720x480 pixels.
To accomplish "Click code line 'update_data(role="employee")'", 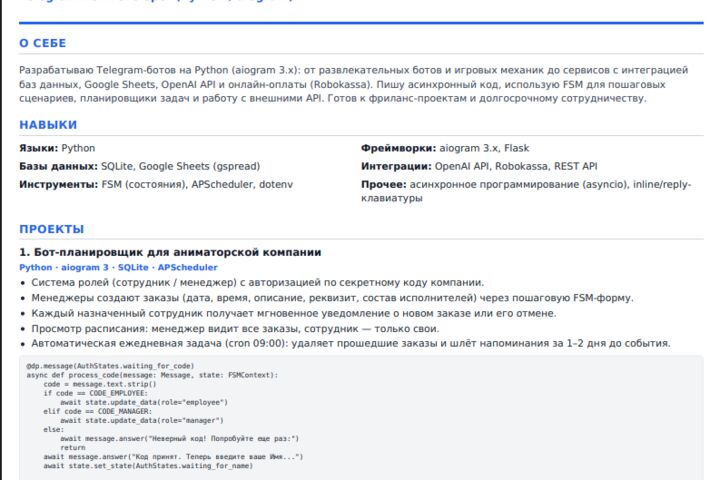I will pos(144,402).
